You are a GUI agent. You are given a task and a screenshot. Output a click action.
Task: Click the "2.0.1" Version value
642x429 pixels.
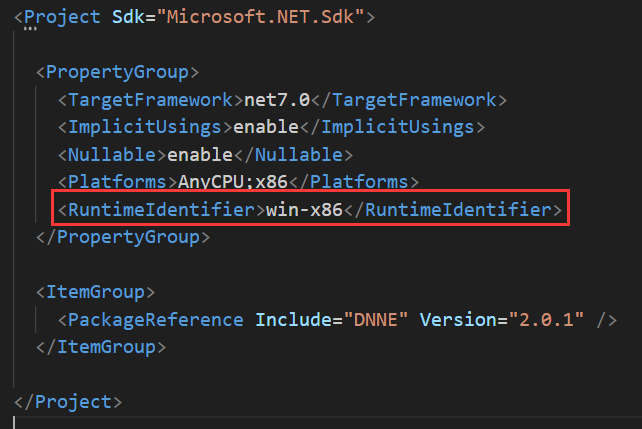pyautogui.click(x=547, y=320)
